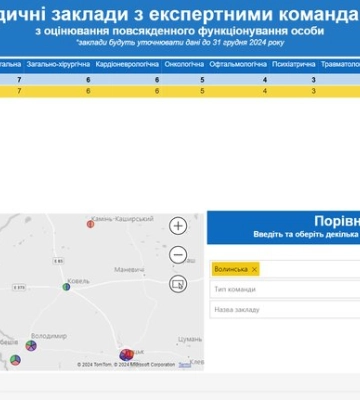Click the Камінь-Каширський map marker

[x=90, y=224]
